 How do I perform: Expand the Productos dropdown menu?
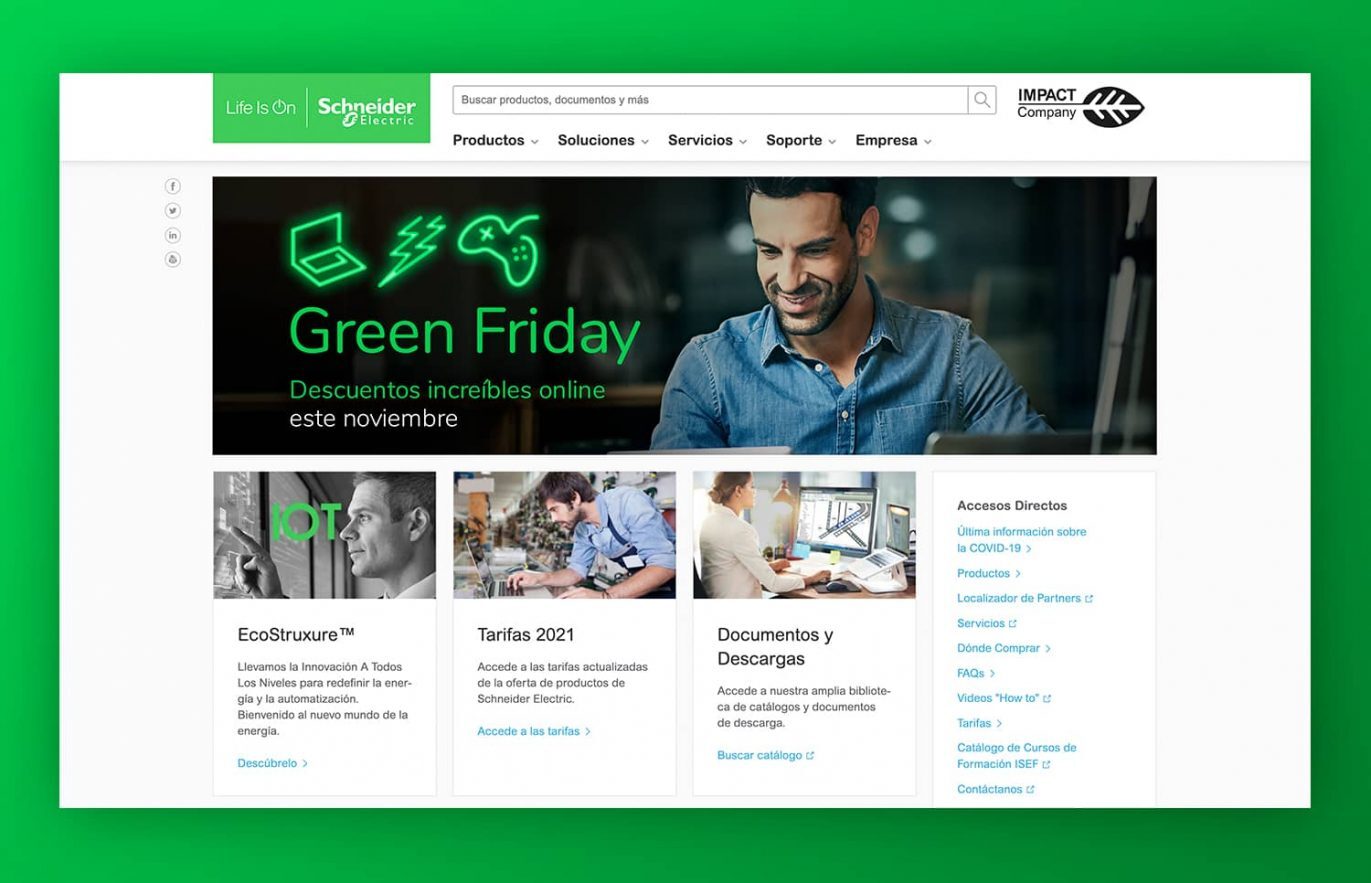point(495,141)
